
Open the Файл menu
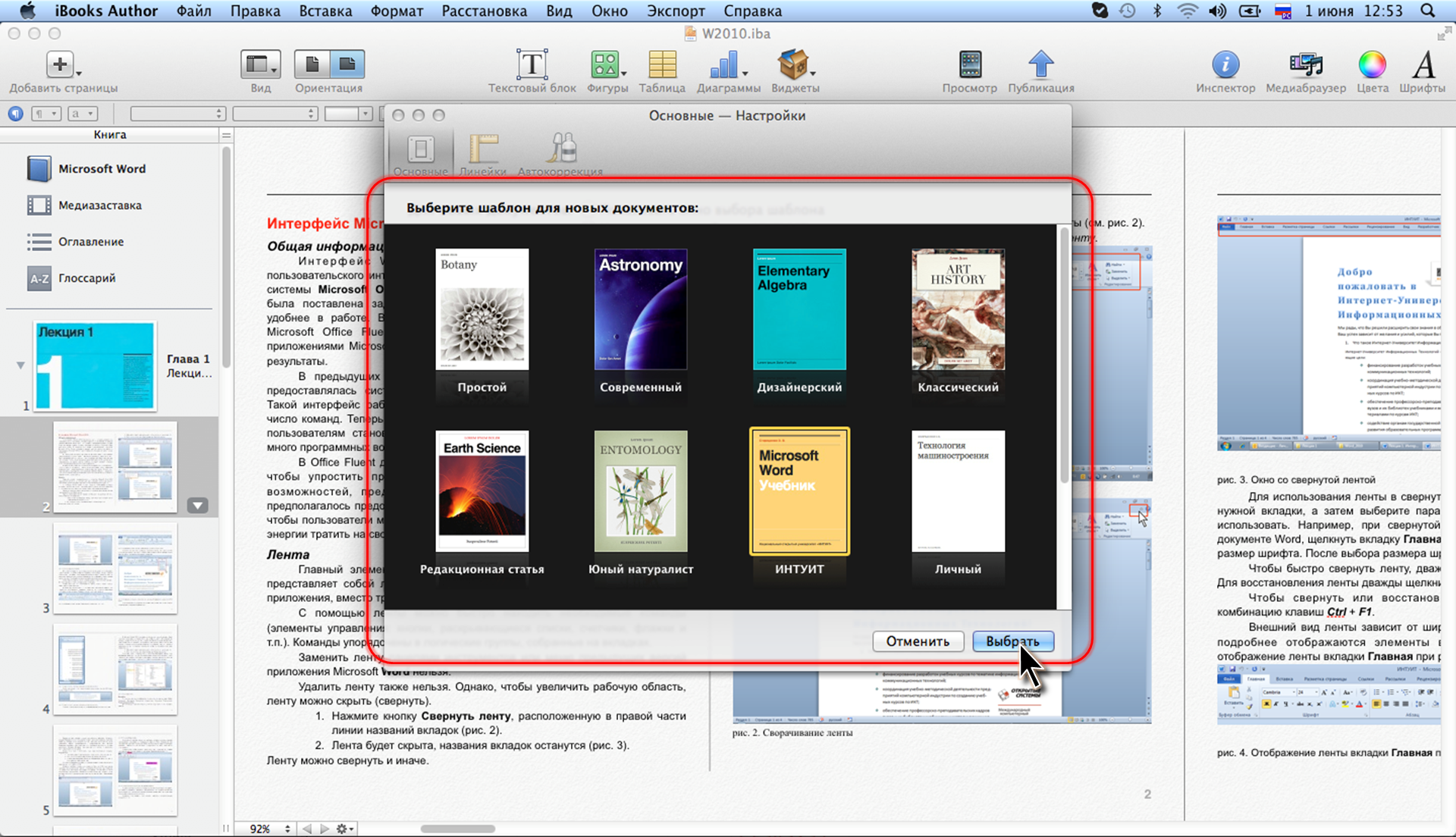pos(194,11)
